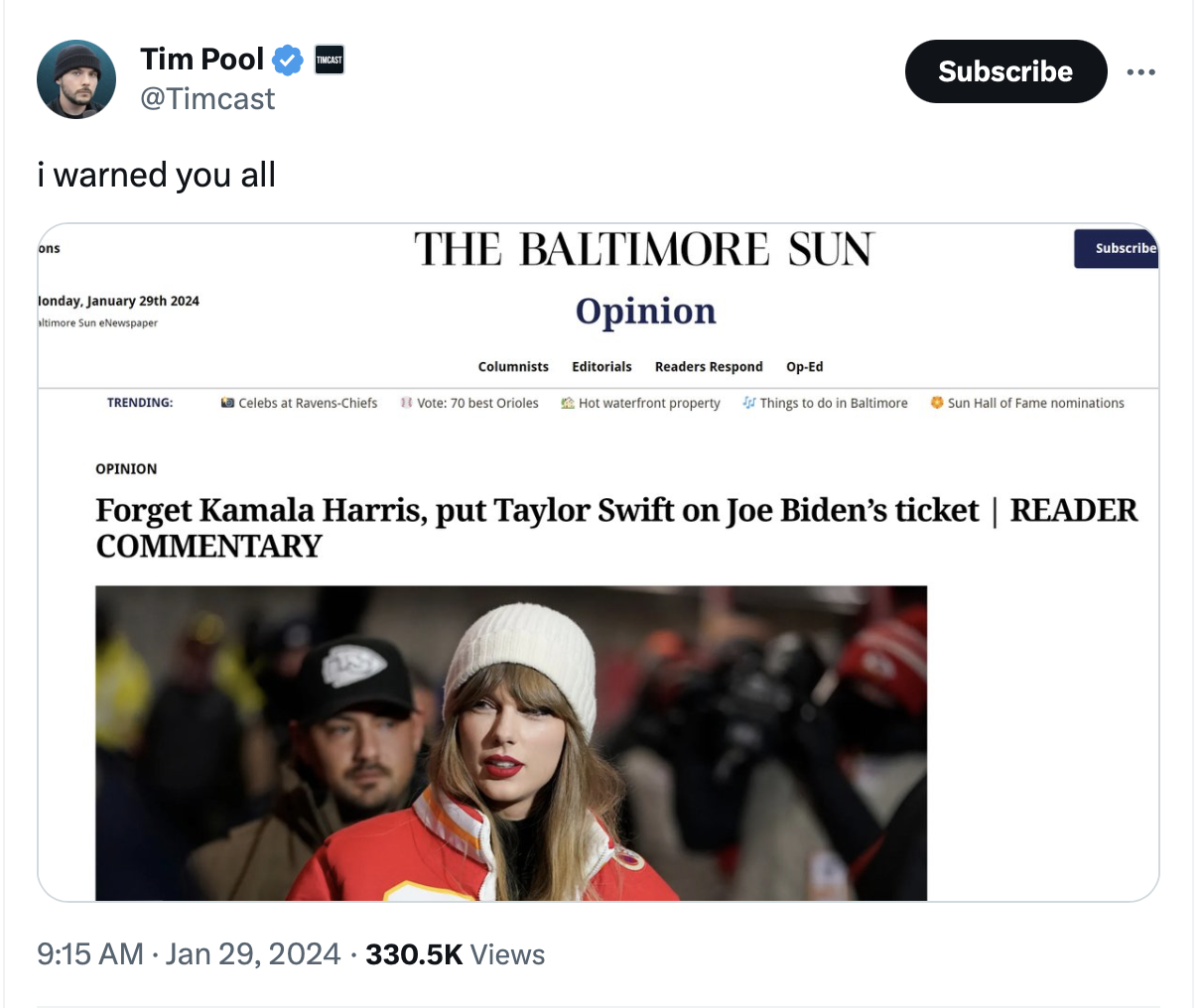Open Things to do in Baltimore
The height and width of the screenshot is (1008, 1201).
pyautogui.click(x=834, y=403)
